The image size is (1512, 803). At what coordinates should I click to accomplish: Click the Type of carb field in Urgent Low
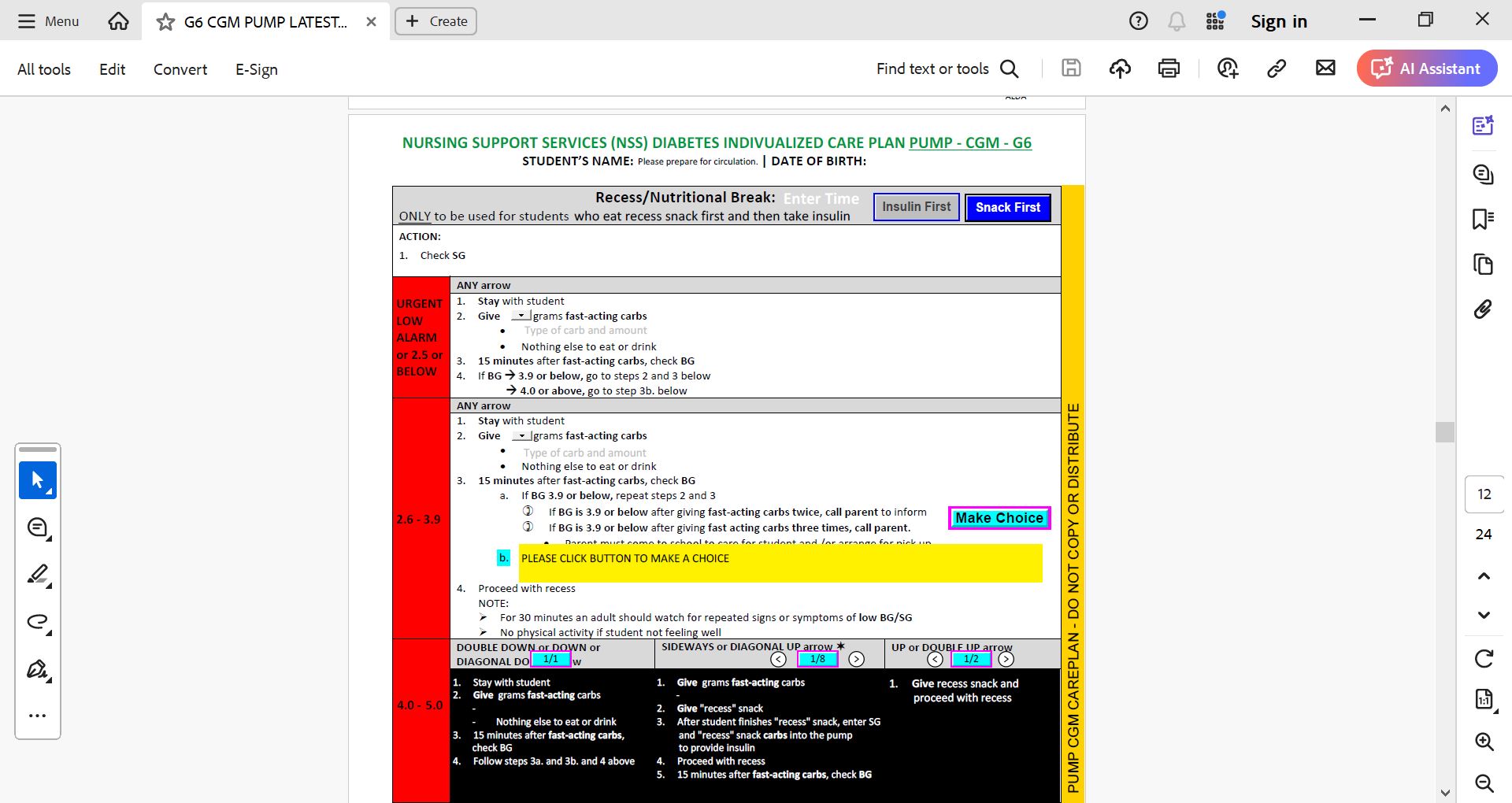pos(585,331)
